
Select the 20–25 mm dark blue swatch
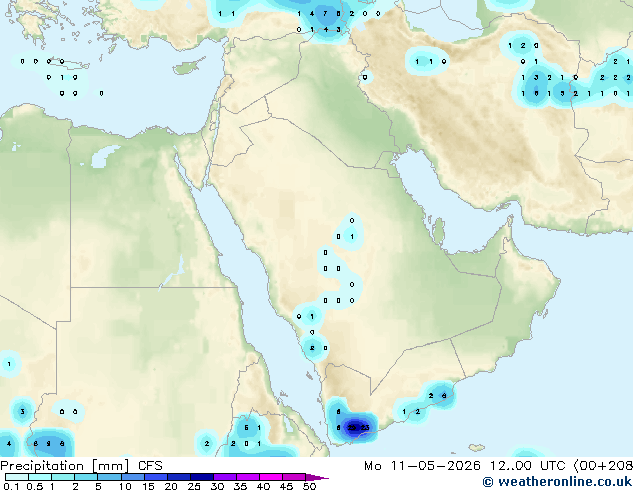(x=178, y=477)
